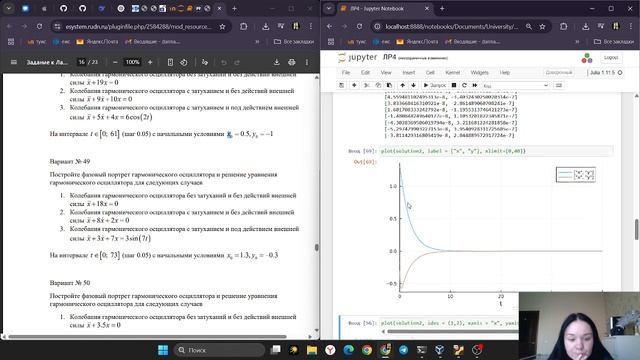
Task: Move selected cell up arrow
Action: [x=402, y=85]
